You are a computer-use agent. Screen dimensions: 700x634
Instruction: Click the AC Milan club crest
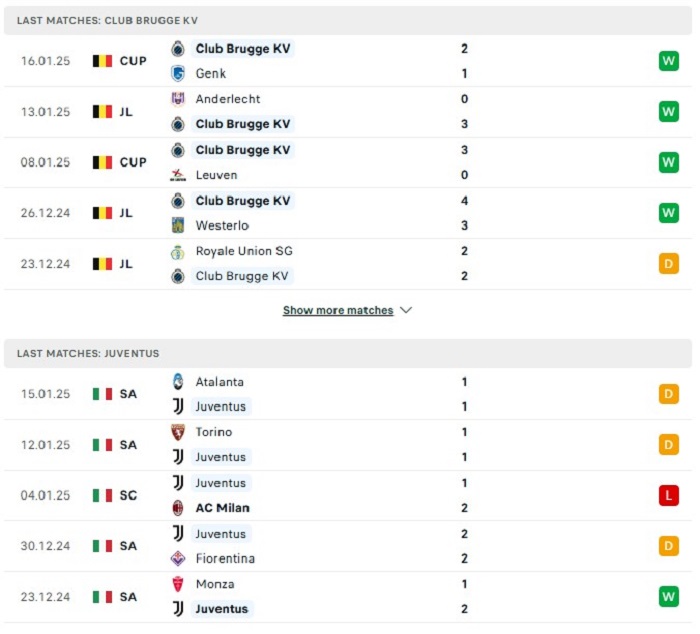(178, 508)
